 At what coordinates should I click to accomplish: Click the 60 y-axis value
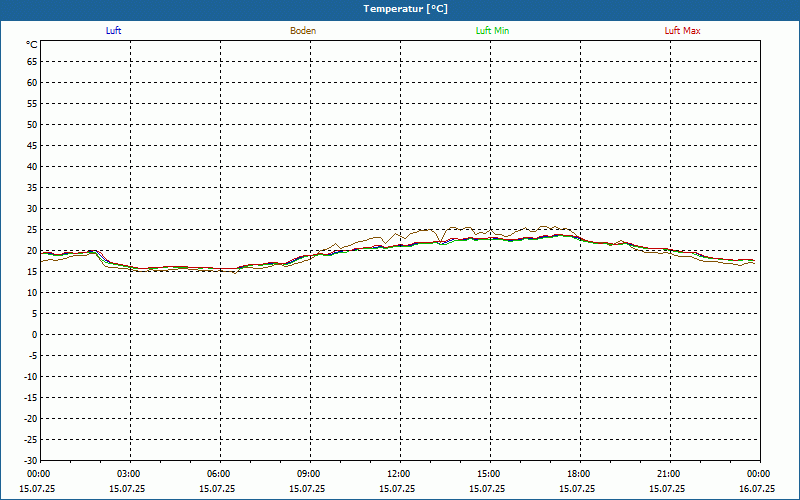(x=32, y=83)
